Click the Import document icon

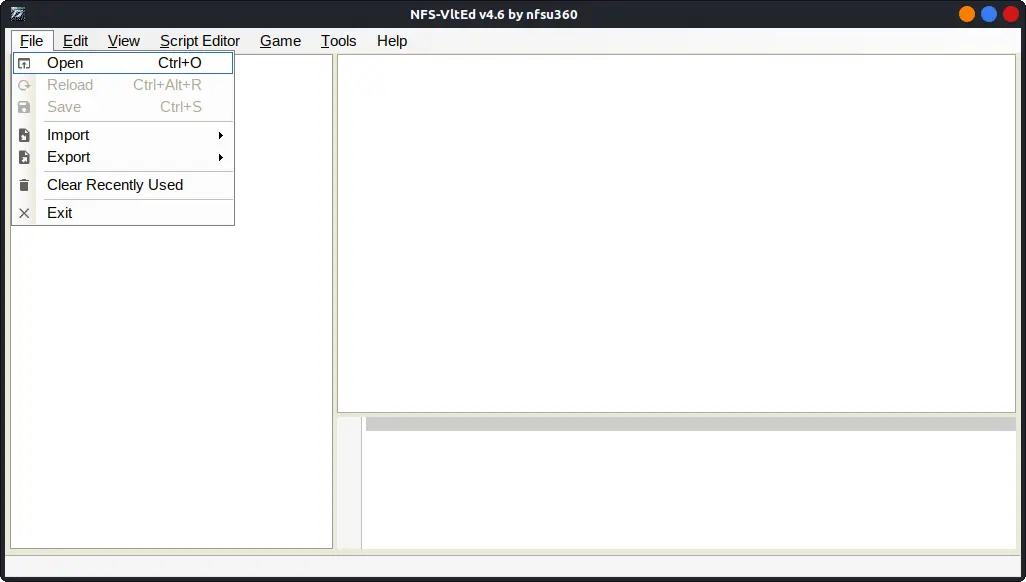pos(24,136)
